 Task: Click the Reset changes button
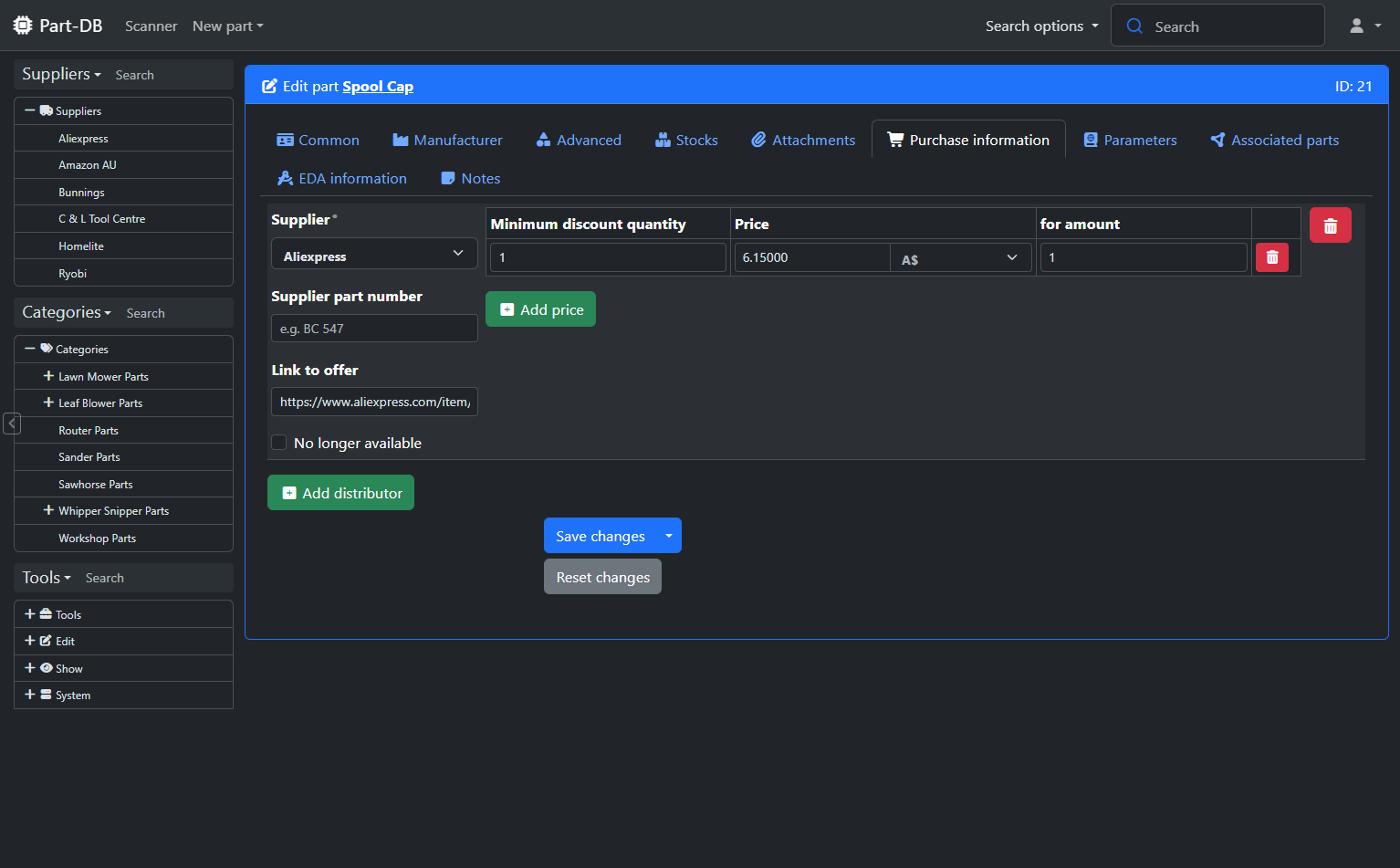coord(602,577)
